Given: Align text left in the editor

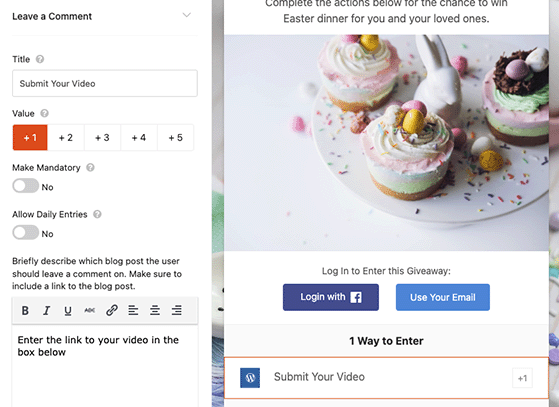Looking at the screenshot, I should pos(133,310).
